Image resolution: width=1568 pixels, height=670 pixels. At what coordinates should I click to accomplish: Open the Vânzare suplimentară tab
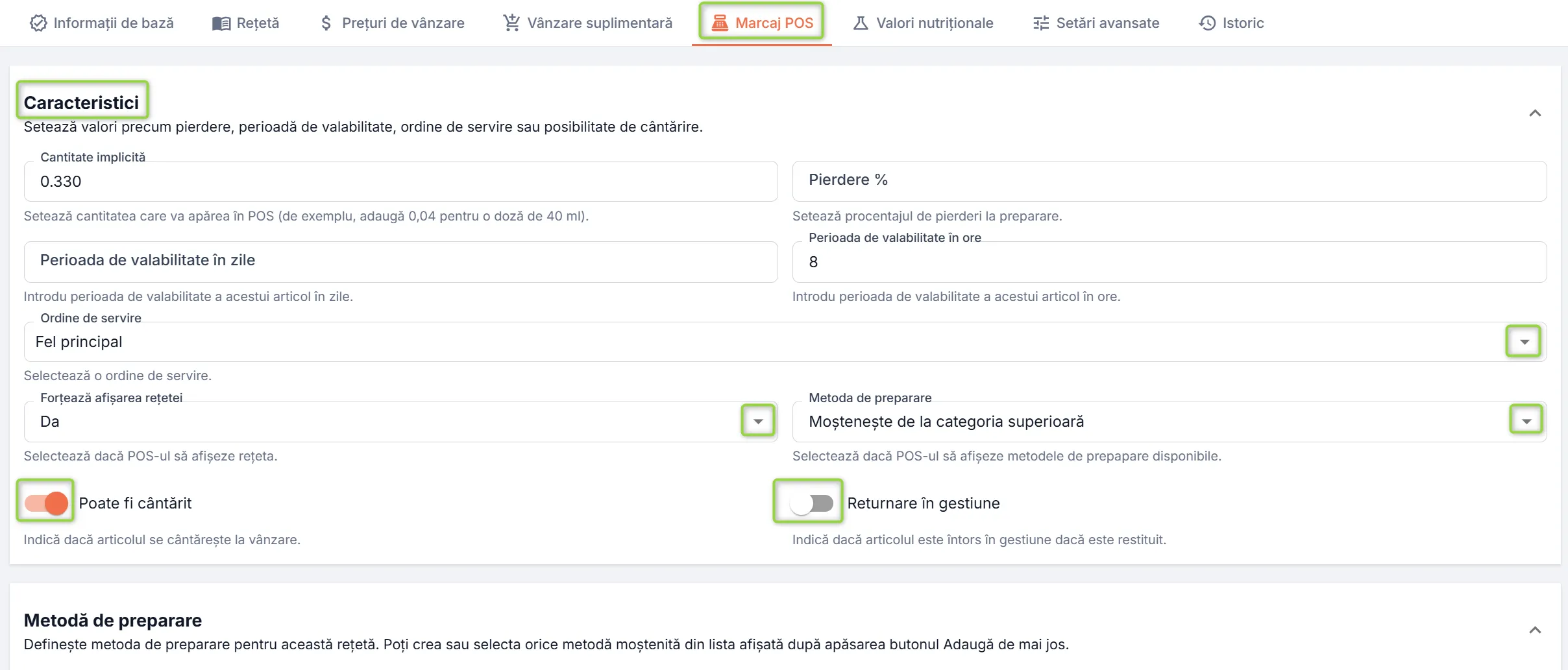[x=588, y=23]
